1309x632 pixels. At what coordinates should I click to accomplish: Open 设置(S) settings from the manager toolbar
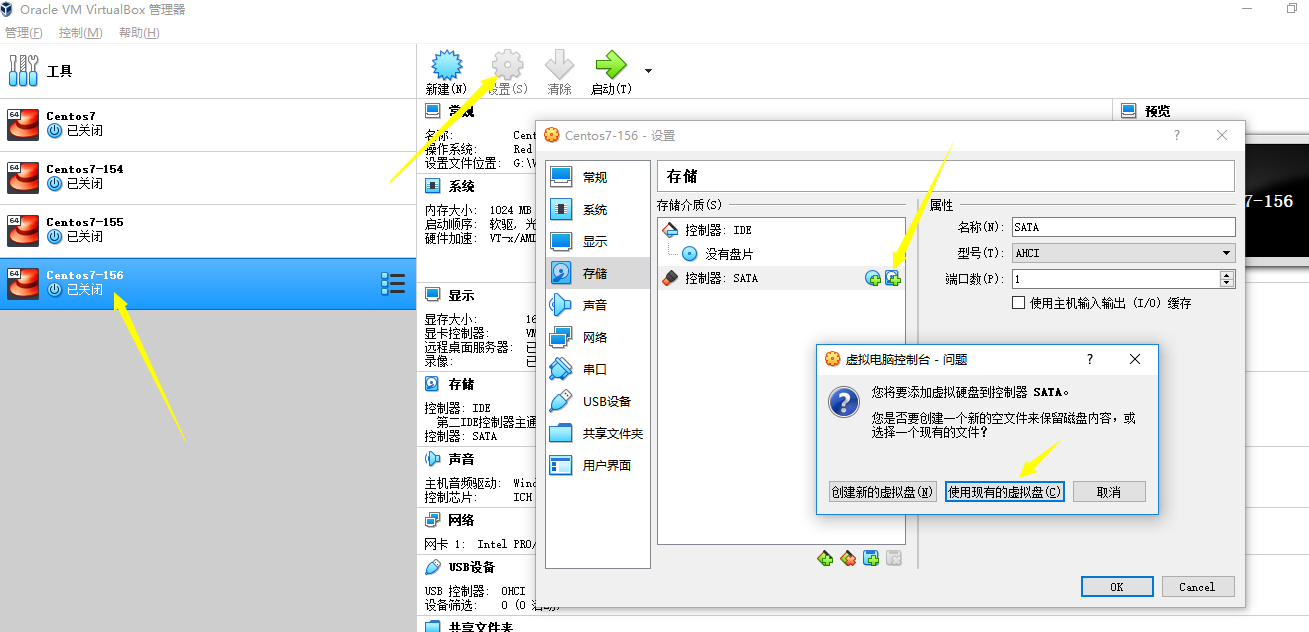[507, 73]
